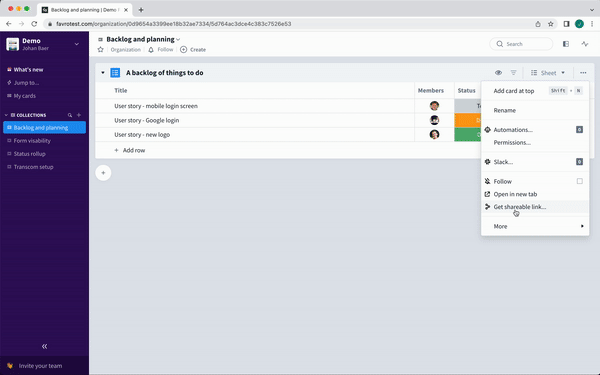The width and height of the screenshot is (600, 375).
Task: Click Add row in the backlog
Action: pos(130,150)
